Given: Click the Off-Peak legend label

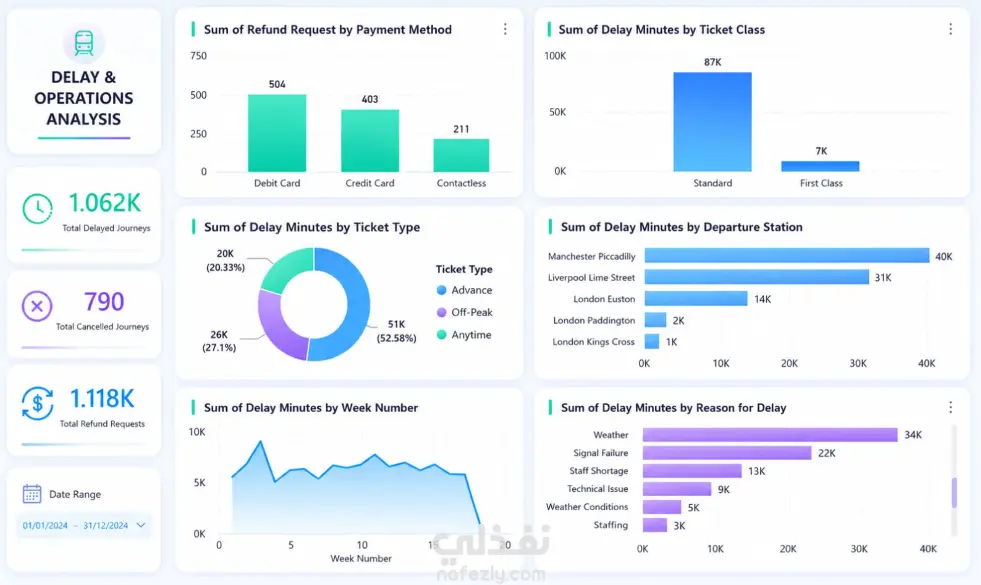Looking at the screenshot, I should point(472,312).
